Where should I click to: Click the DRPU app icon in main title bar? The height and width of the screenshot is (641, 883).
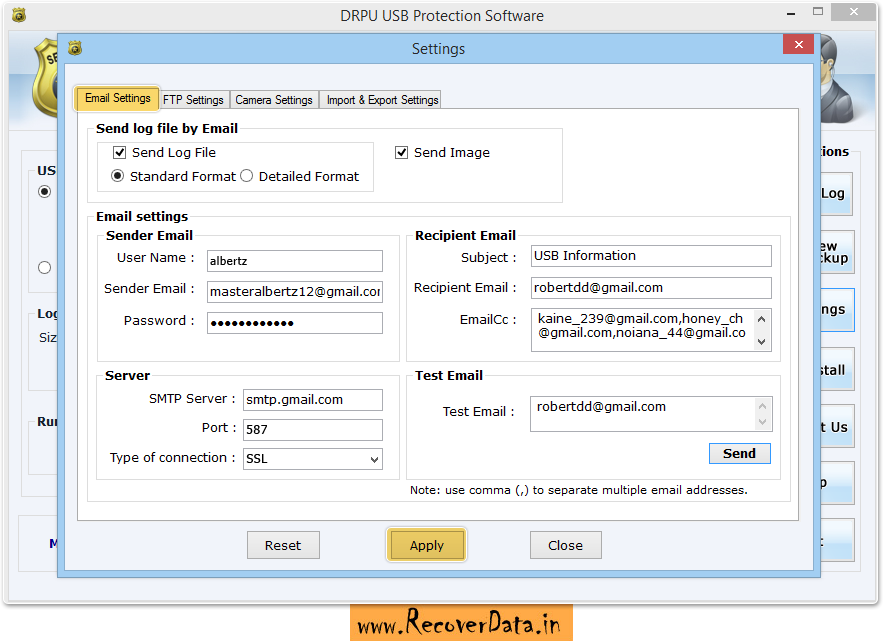click(x=19, y=15)
